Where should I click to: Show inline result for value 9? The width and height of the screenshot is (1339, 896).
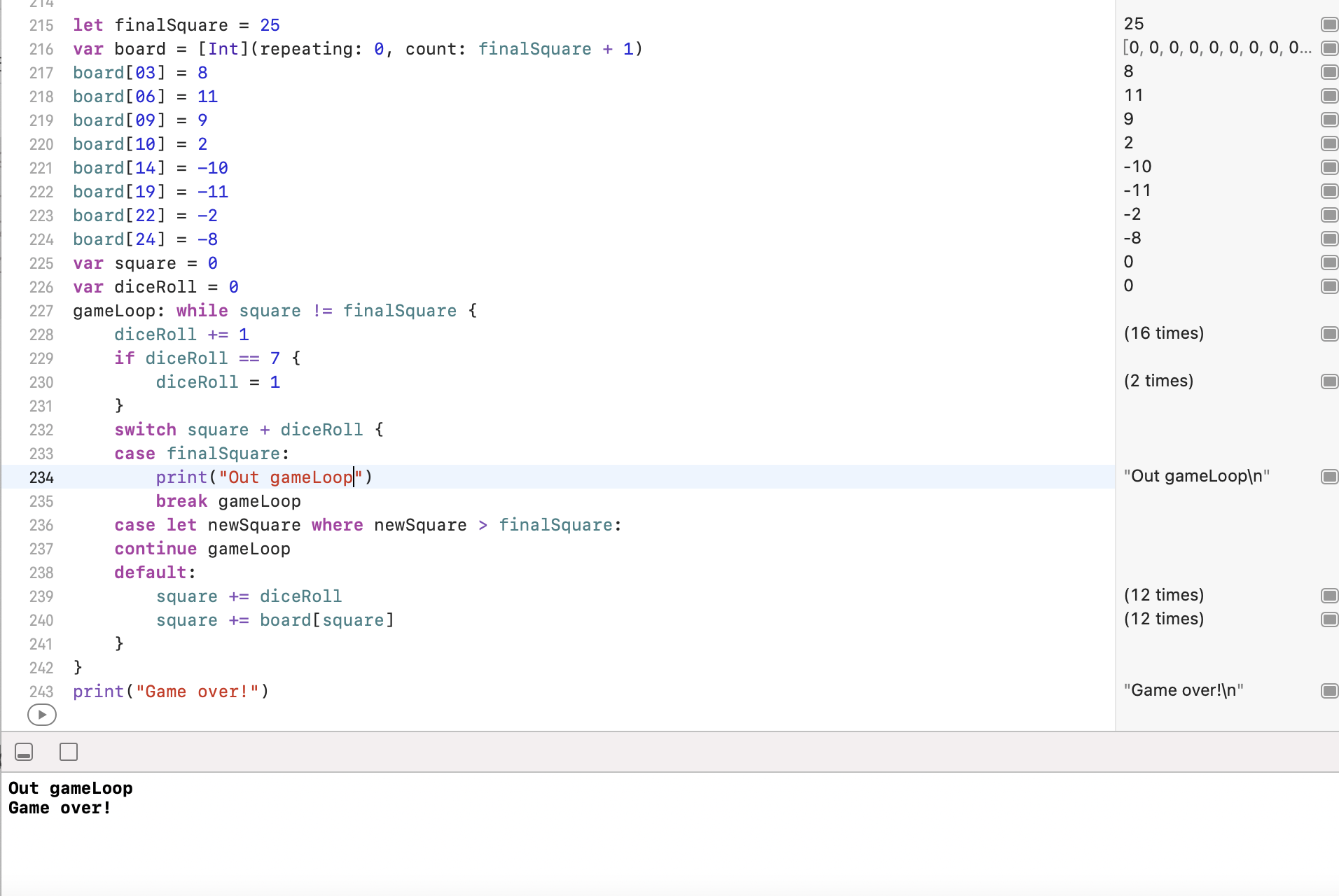click(1329, 120)
